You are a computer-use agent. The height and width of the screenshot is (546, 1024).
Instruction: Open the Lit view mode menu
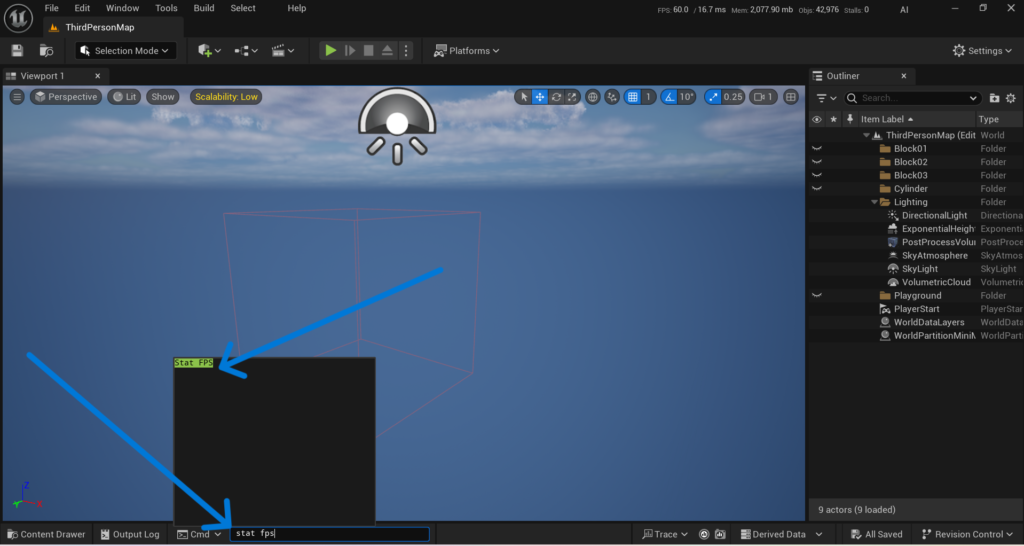click(x=124, y=97)
